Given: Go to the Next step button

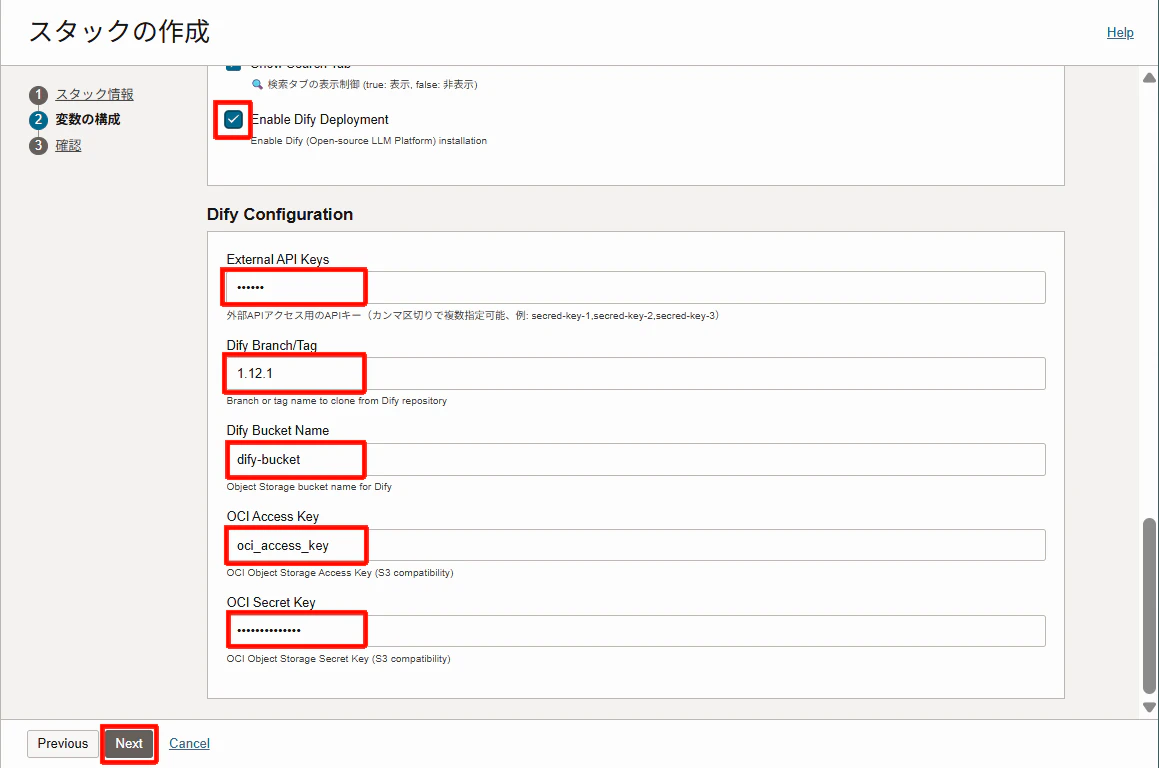Looking at the screenshot, I should pos(129,744).
